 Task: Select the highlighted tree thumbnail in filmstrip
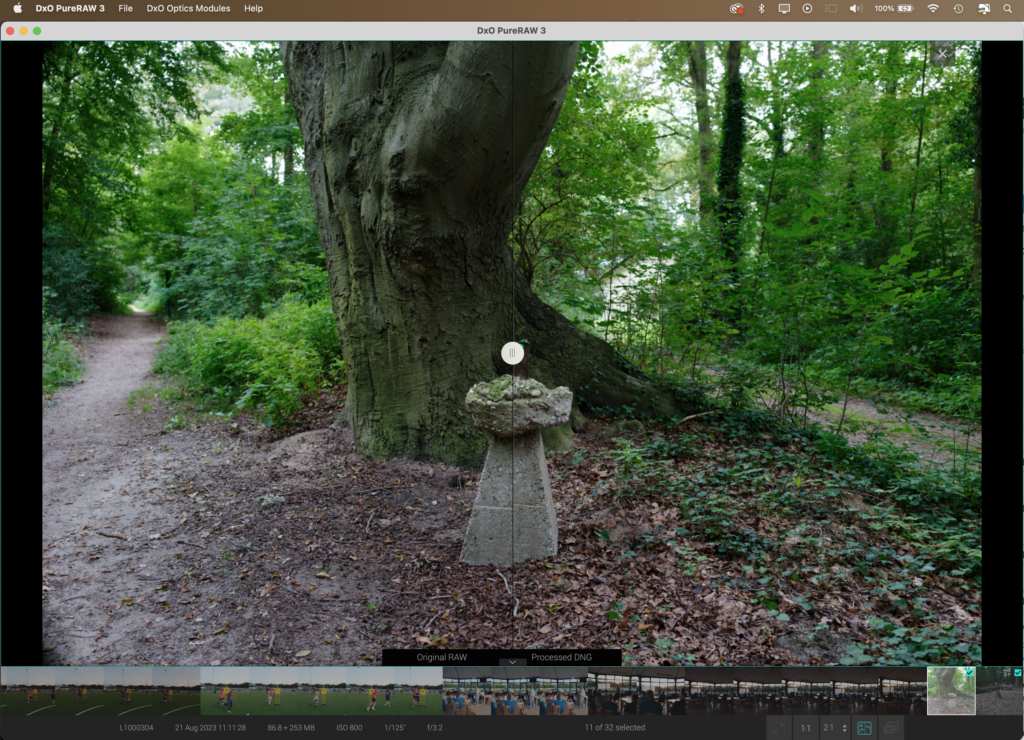click(951, 690)
